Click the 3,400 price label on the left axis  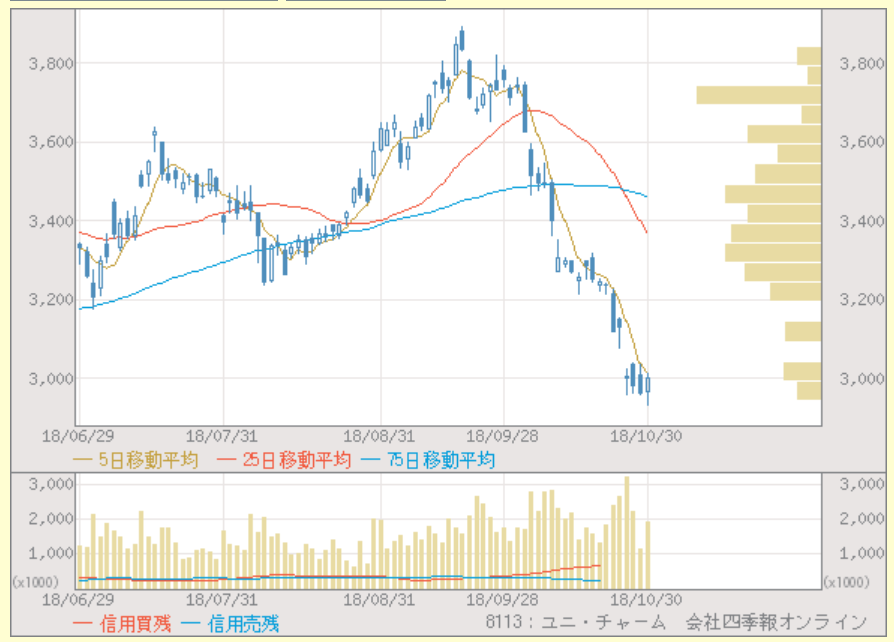(49, 220)
